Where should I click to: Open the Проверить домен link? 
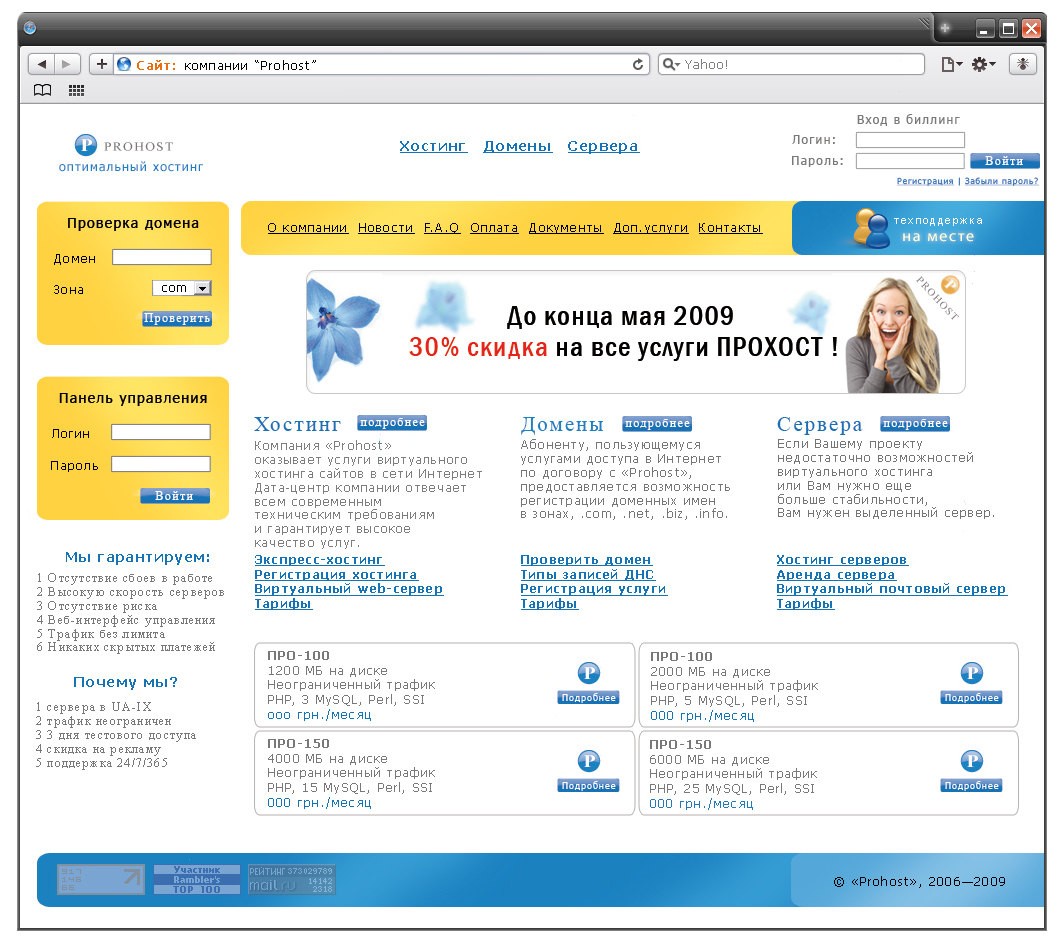(x=586, y=560)
